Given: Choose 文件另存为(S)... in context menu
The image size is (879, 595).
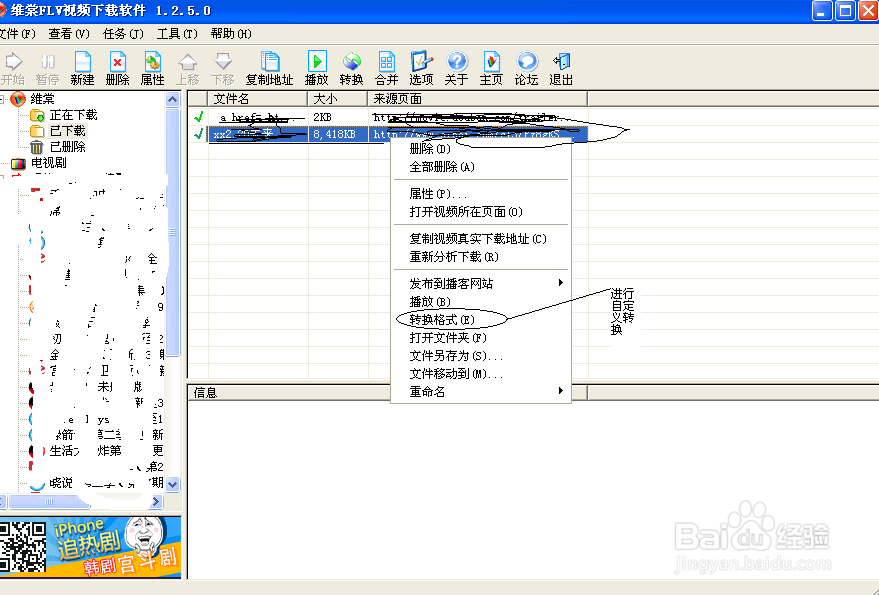Looking at the screenshot, I should [480, 356].
